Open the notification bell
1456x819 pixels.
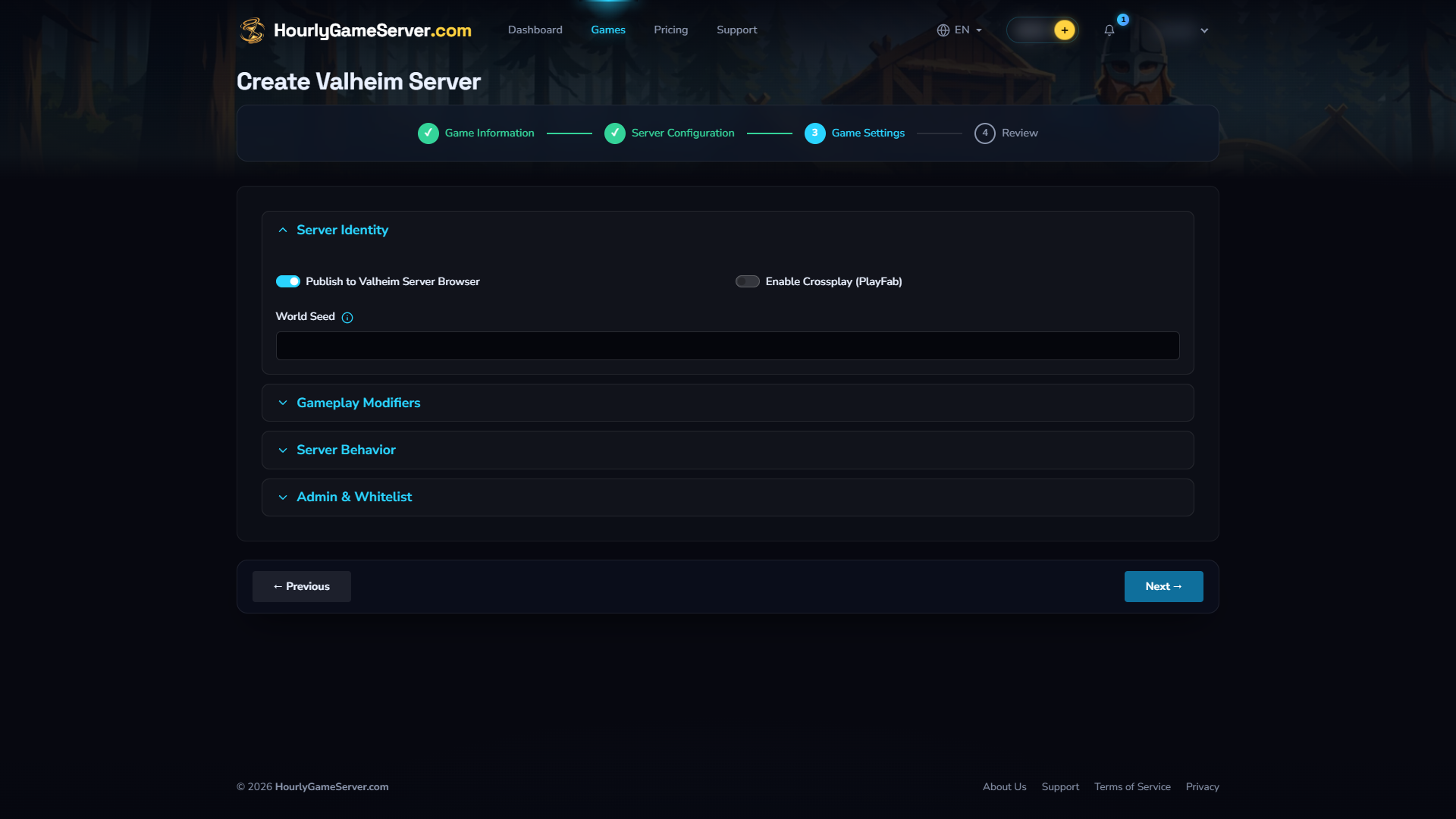tap(1109, 30)
